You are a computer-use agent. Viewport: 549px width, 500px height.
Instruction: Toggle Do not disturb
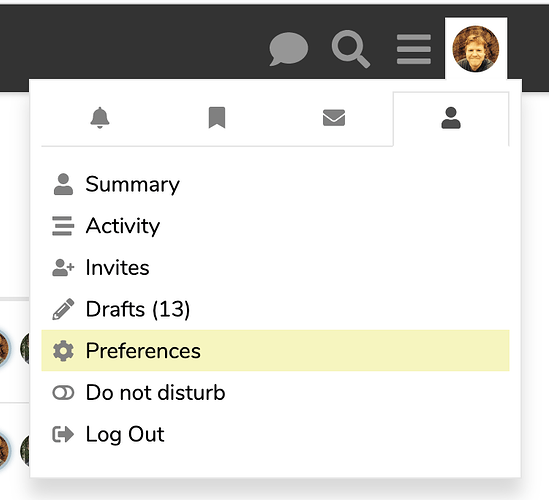275,392
